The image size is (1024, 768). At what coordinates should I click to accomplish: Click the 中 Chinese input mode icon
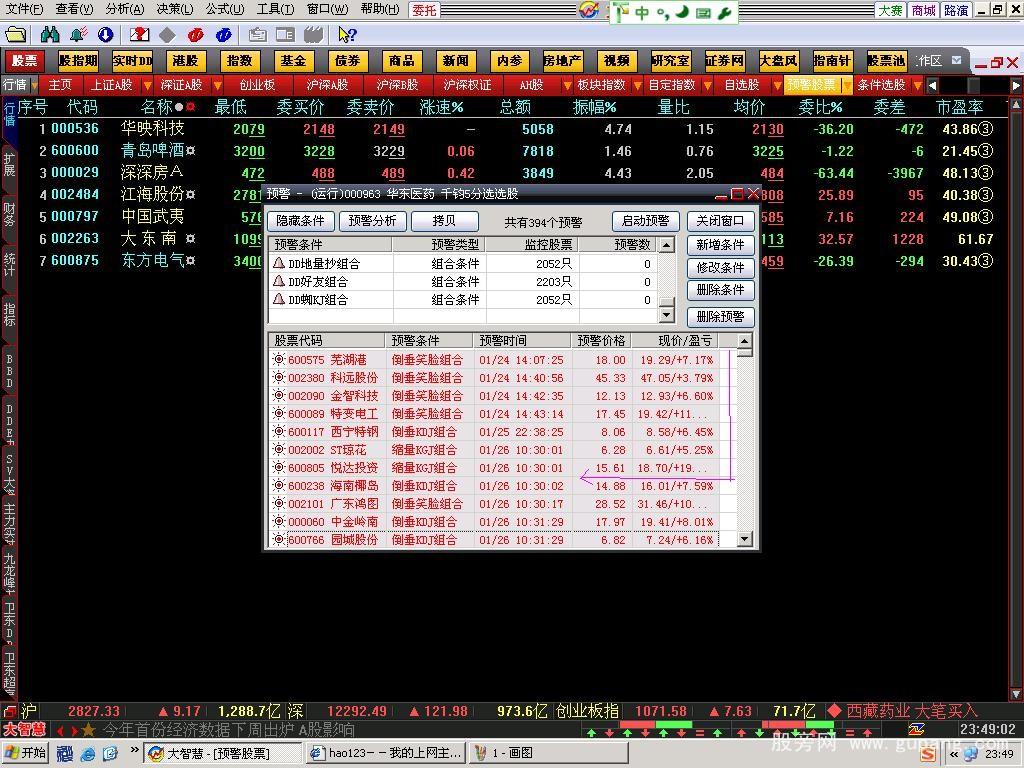pos(642,12)
